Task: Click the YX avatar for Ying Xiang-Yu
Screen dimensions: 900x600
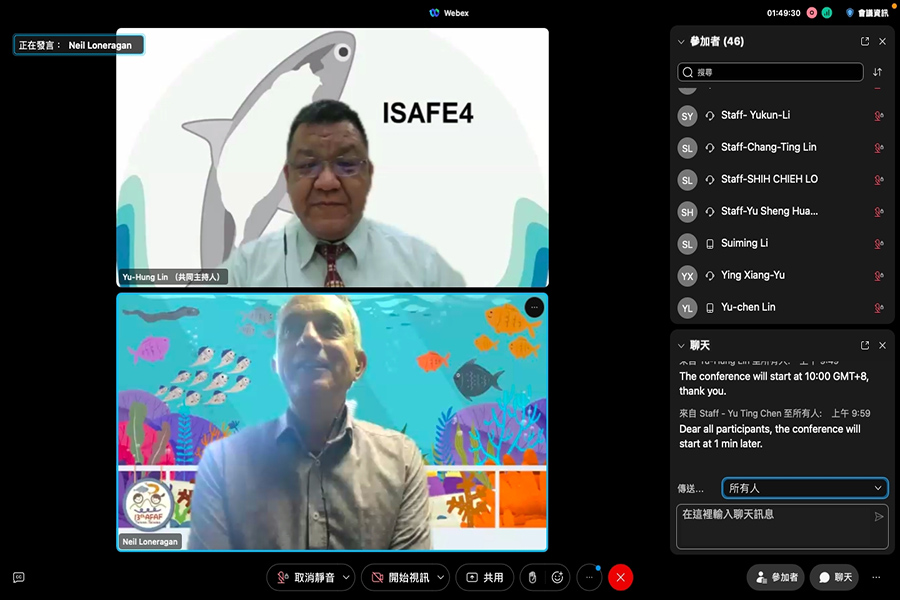Action: [x=687, y=276]
